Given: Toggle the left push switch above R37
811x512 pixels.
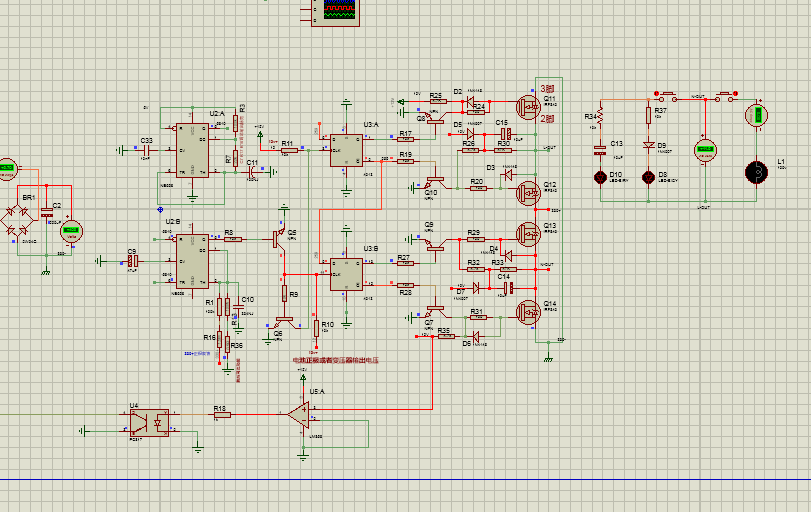Looking at the screenshot, I should 667,96.
